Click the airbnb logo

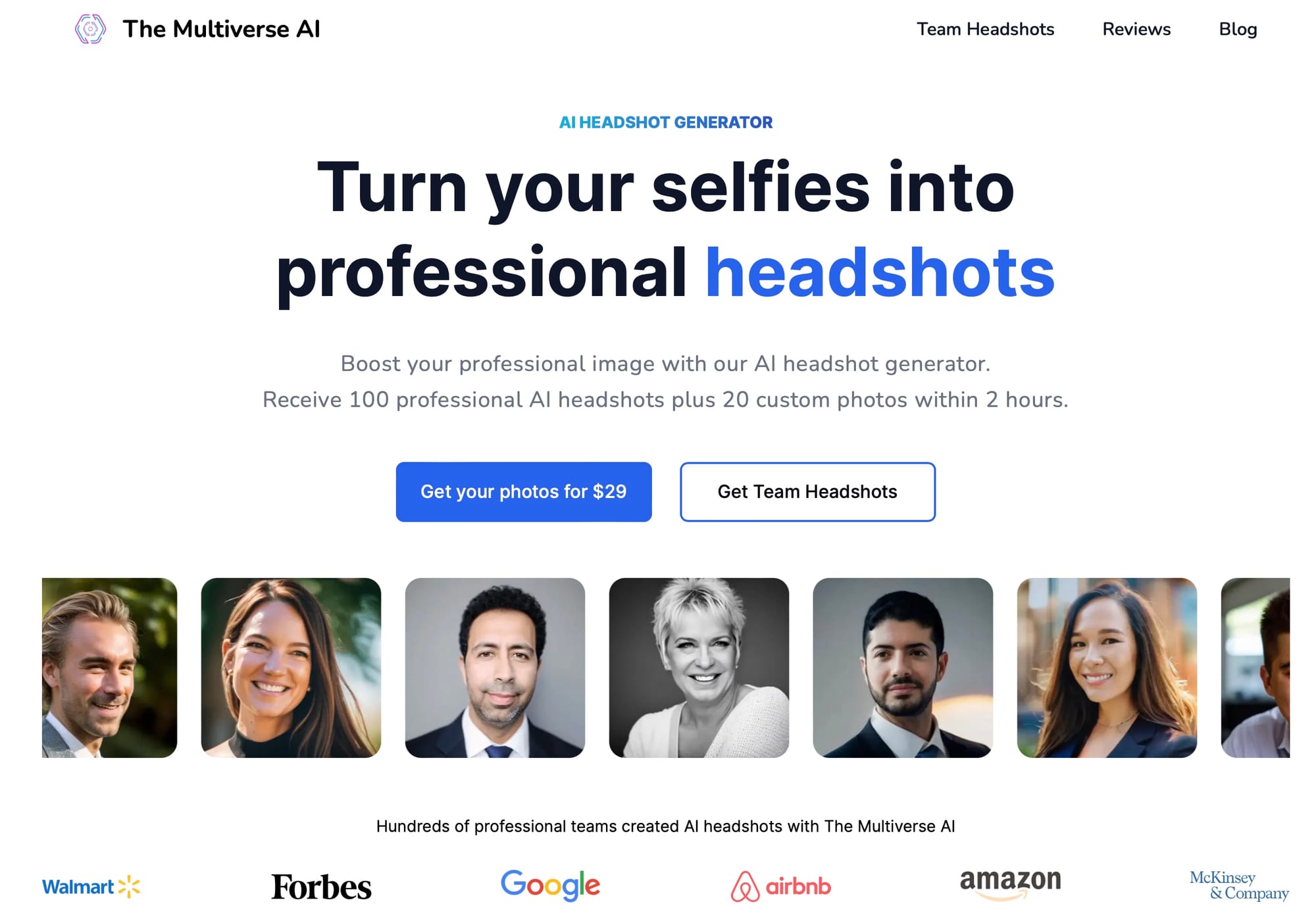tap(781, 886)
